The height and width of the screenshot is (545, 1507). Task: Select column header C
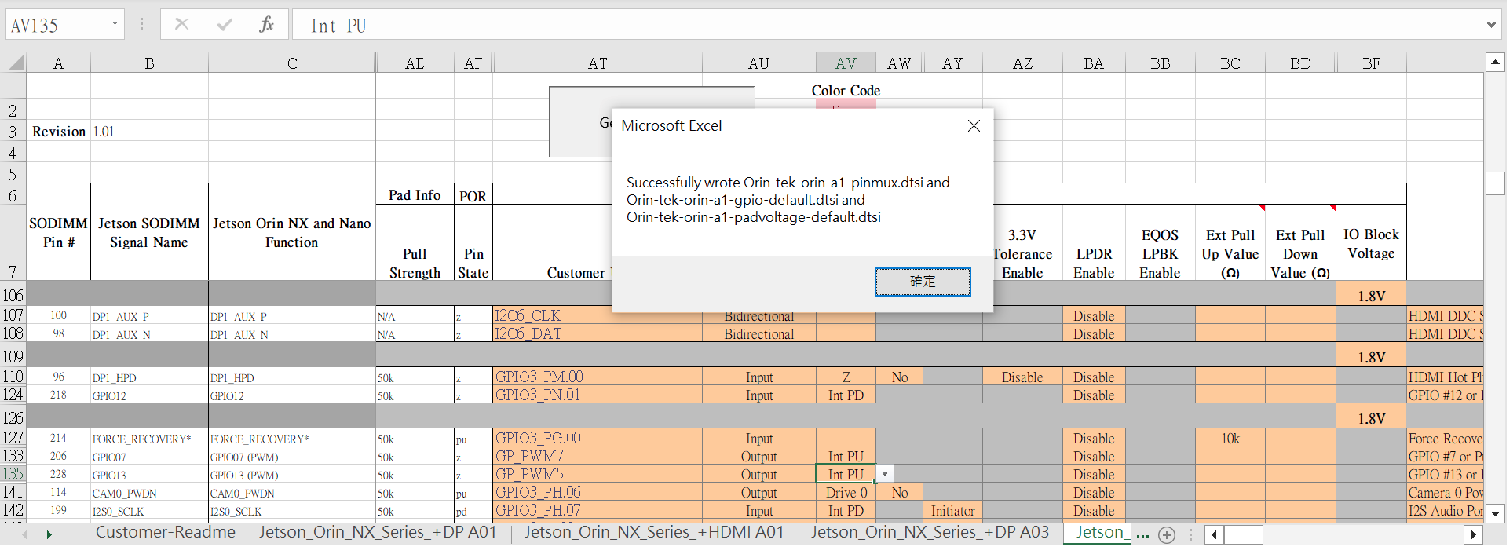pos(292,63)
